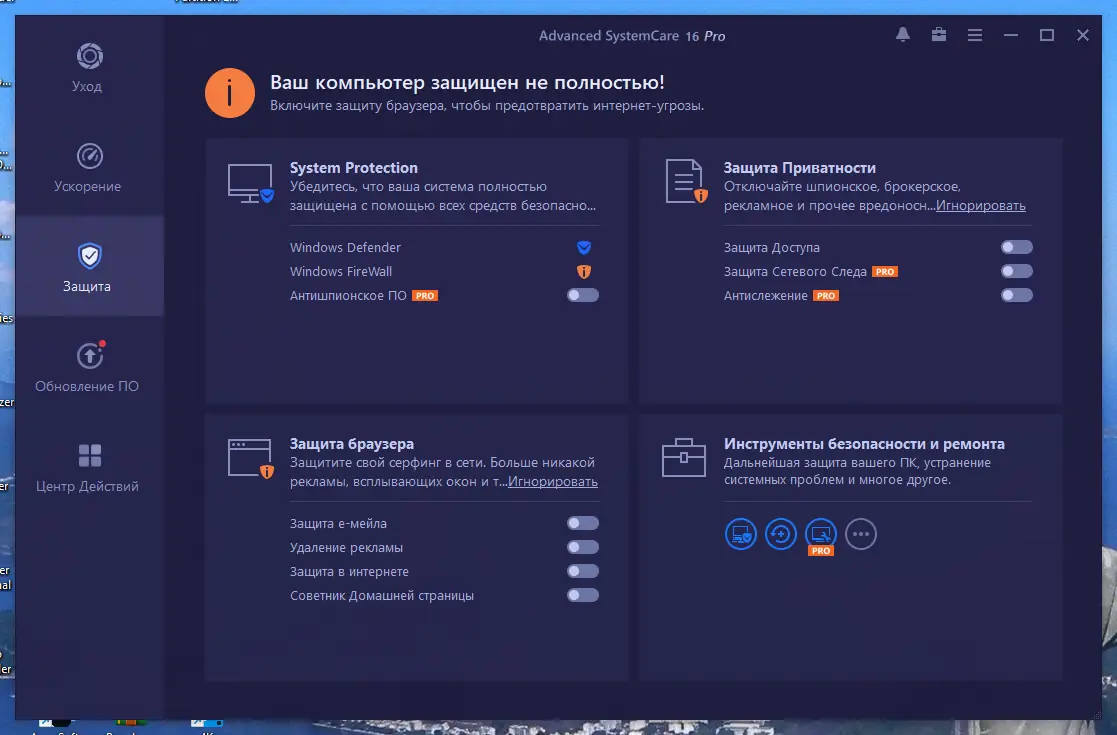
Task: Click the Защита Доступа label
Action: (771, 247)
